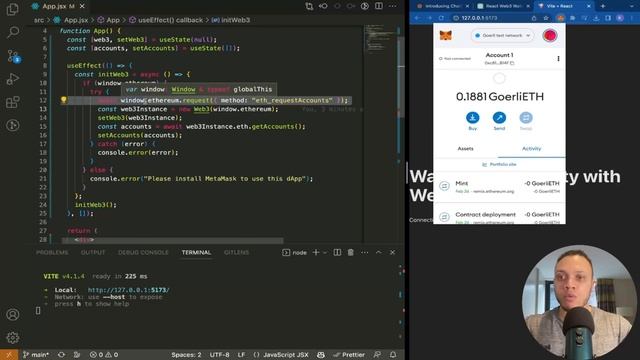Click the remote window indicator in status bar
This screenshot has width=640, height=360.
pyautogui.click(x=9, y=355)
